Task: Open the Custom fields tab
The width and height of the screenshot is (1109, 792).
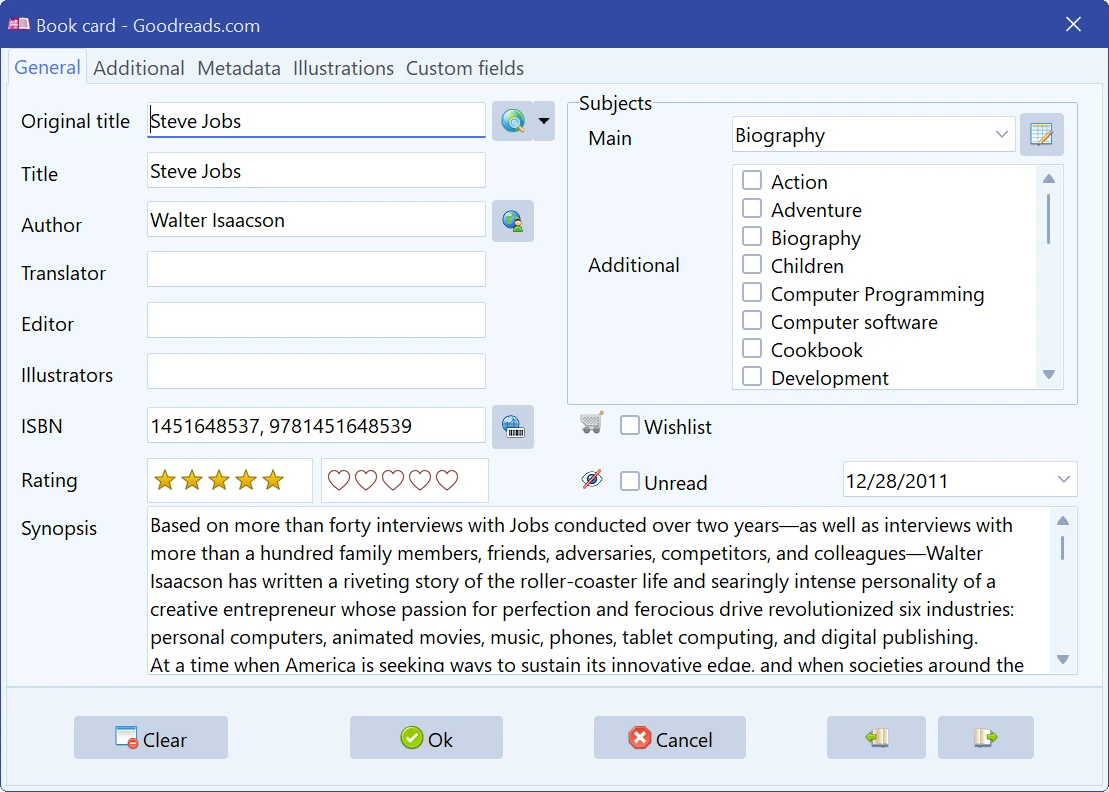Action: click(465, 68)
